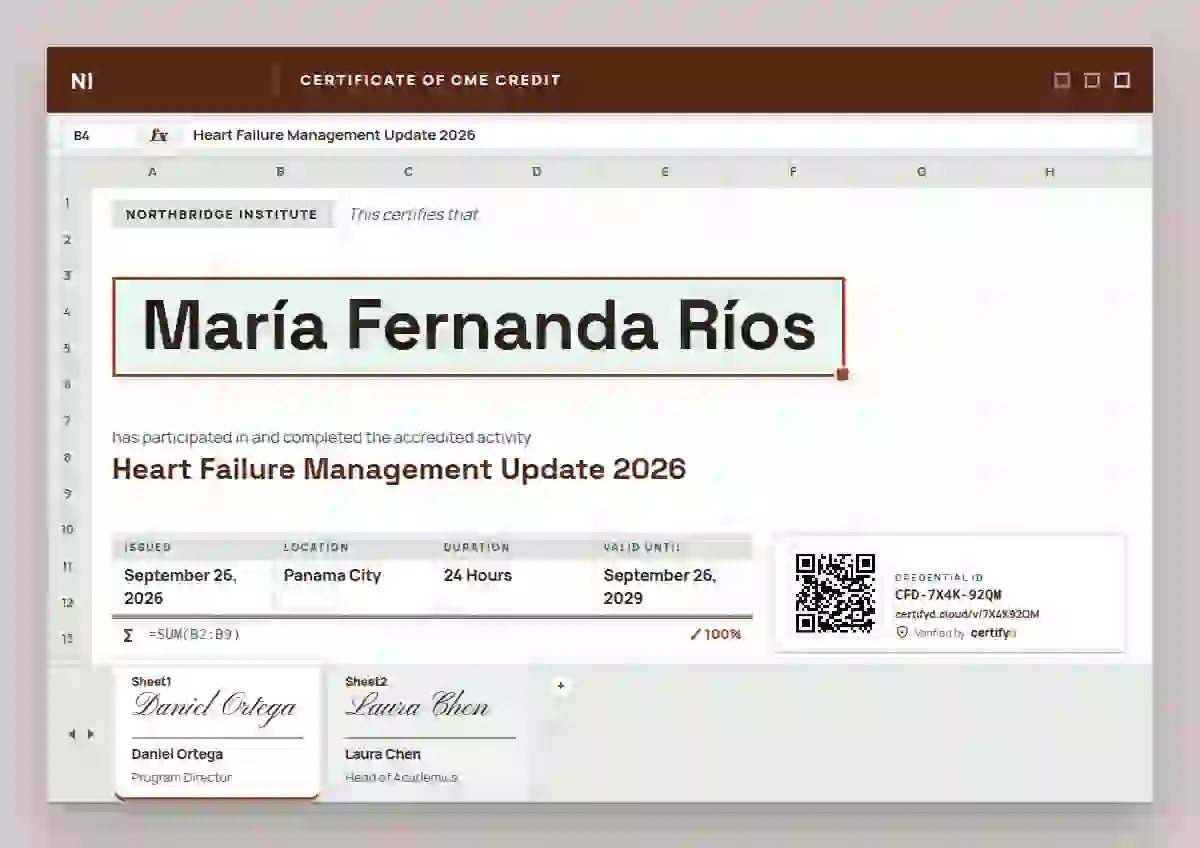Click the Program Director title text

click(182, 777)
